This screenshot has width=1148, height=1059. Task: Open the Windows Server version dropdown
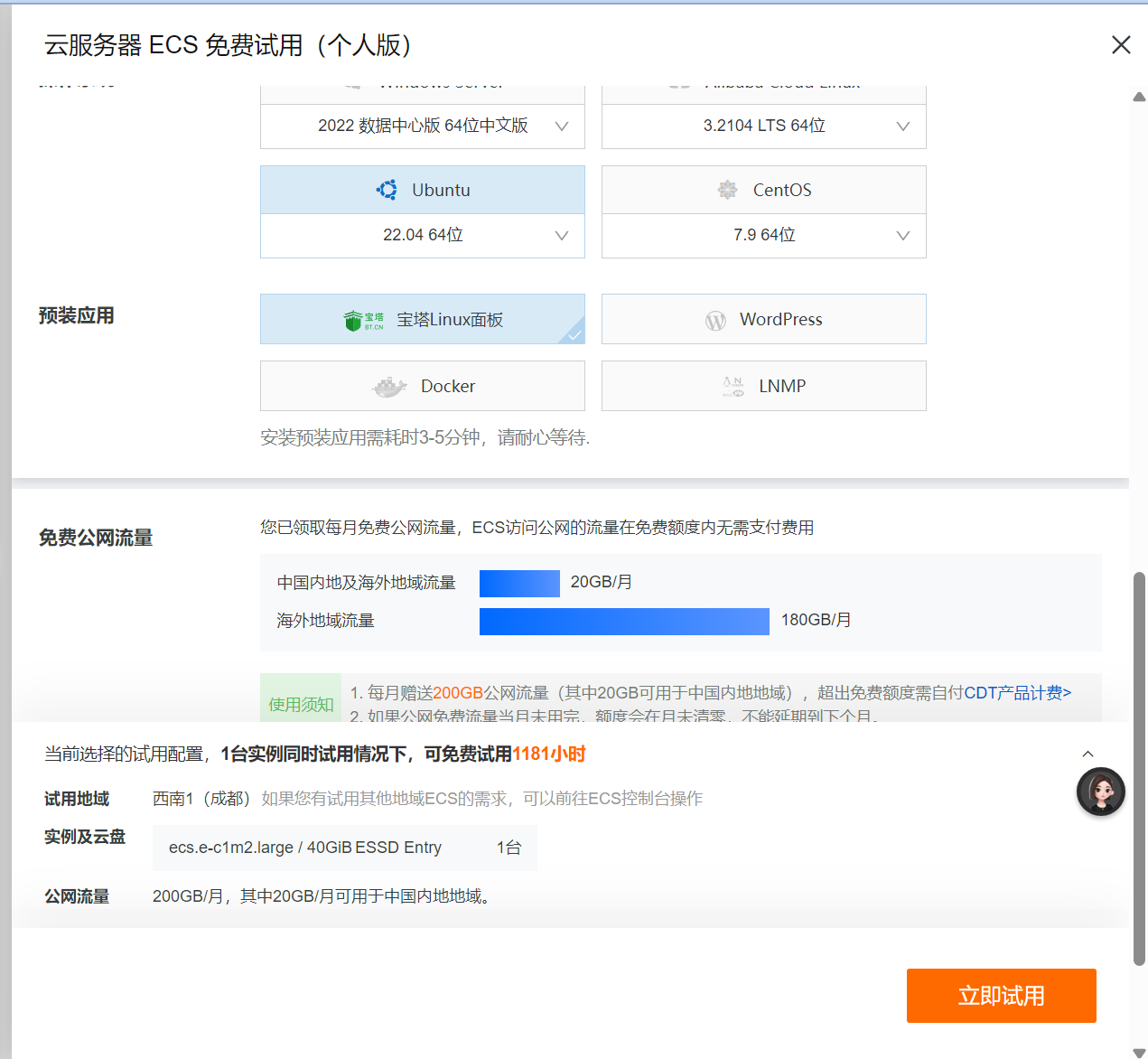pos(423,127)
